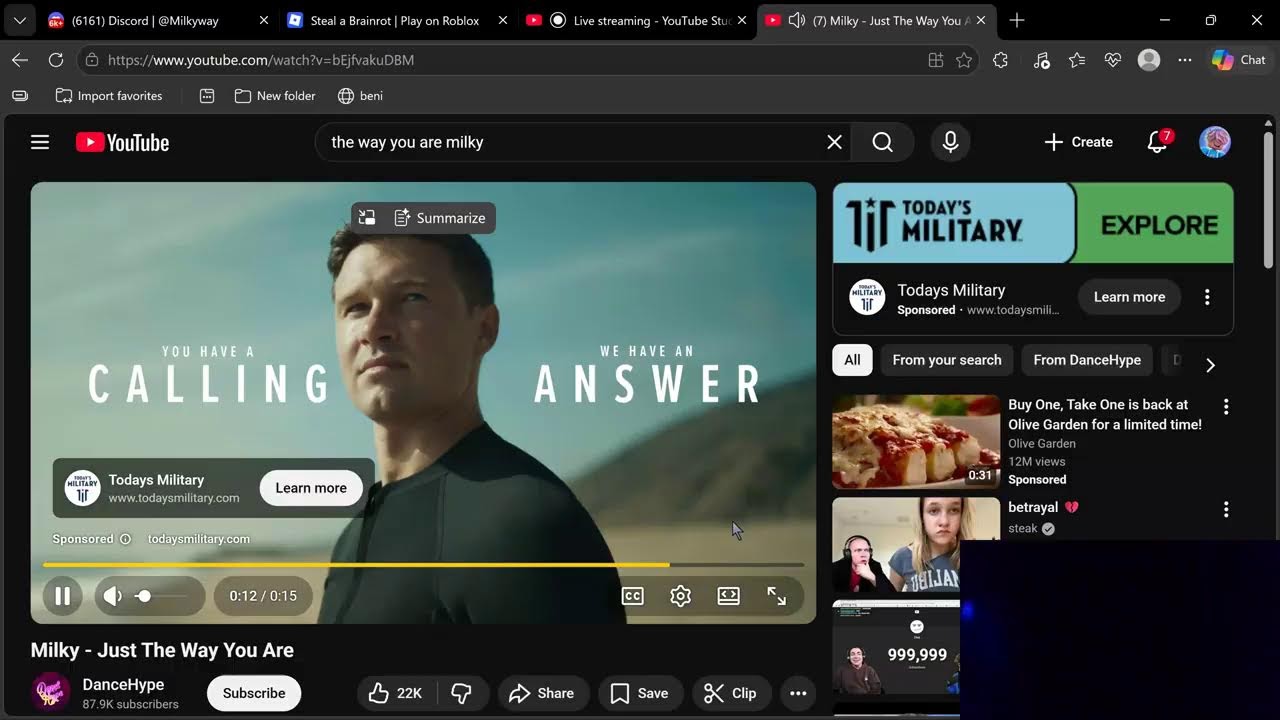Open the Olive Garden video thumbnail
1280x720 pixels.
(916, 441)
